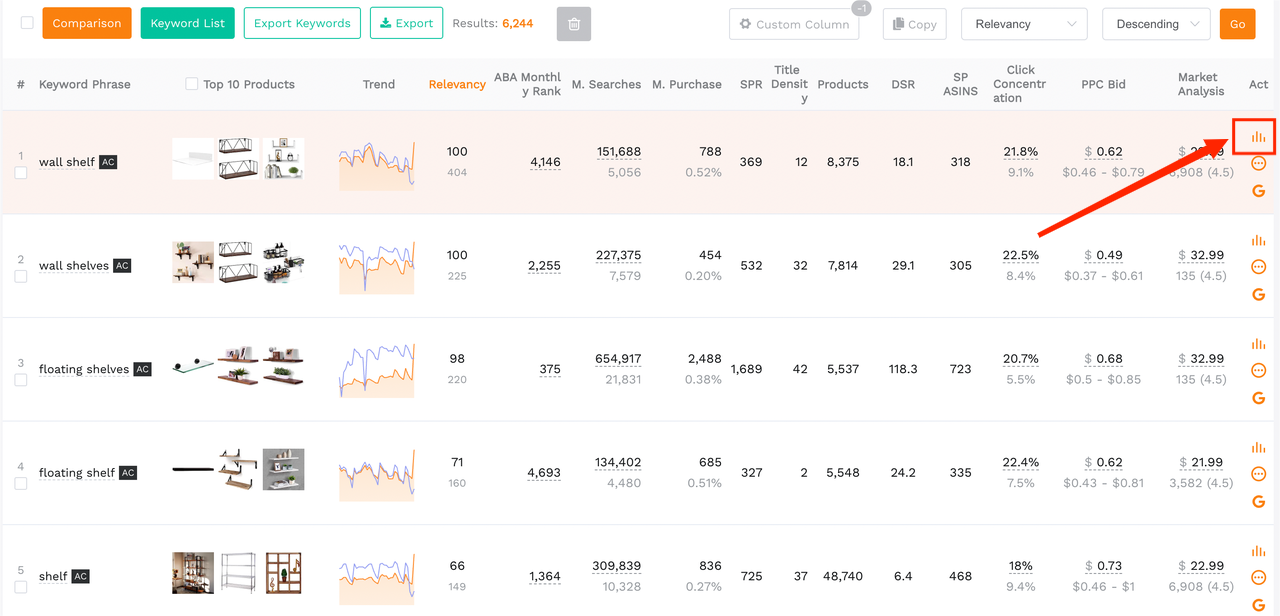1280x616 pixels.
Task: Open more options icon for wall shelf
Action: tap(1258, 163)
